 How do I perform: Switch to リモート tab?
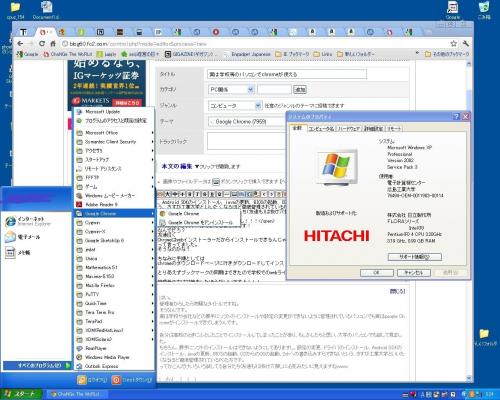[x=394, y=129]
